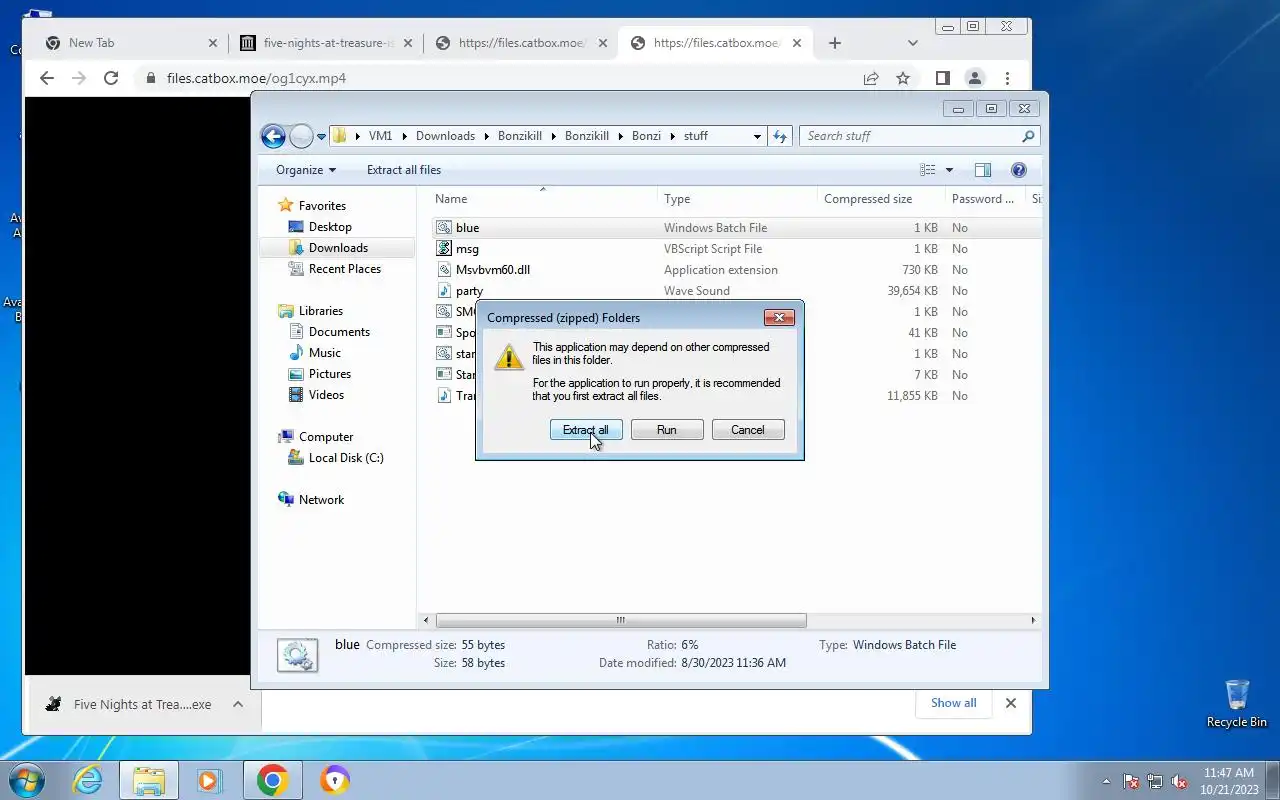Viewport: 1280px width, 800px height.
Task: Open Chrome profile icon
Action: tap(974, 78)
